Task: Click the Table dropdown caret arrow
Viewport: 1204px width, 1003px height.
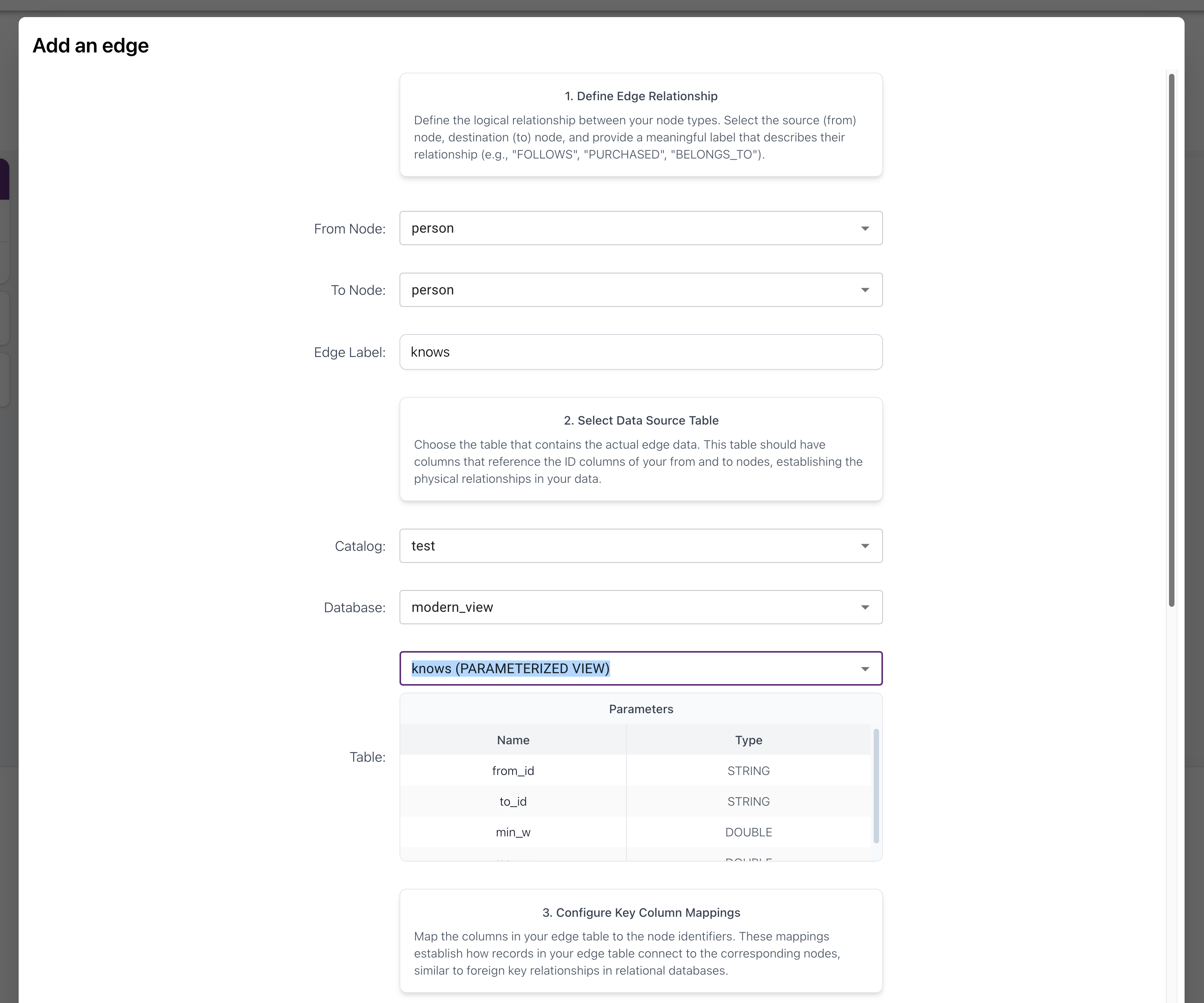Action: coord(865,668)
